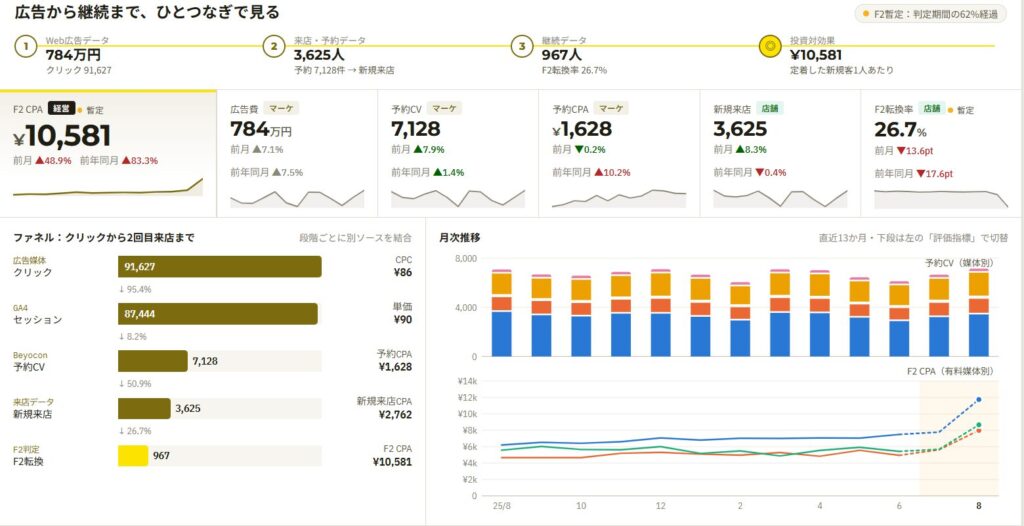Viewport: 1024px width, 526px height.
Task: Click the 店舗 badge on 新規来店 card
Action: tap(770, 108)
